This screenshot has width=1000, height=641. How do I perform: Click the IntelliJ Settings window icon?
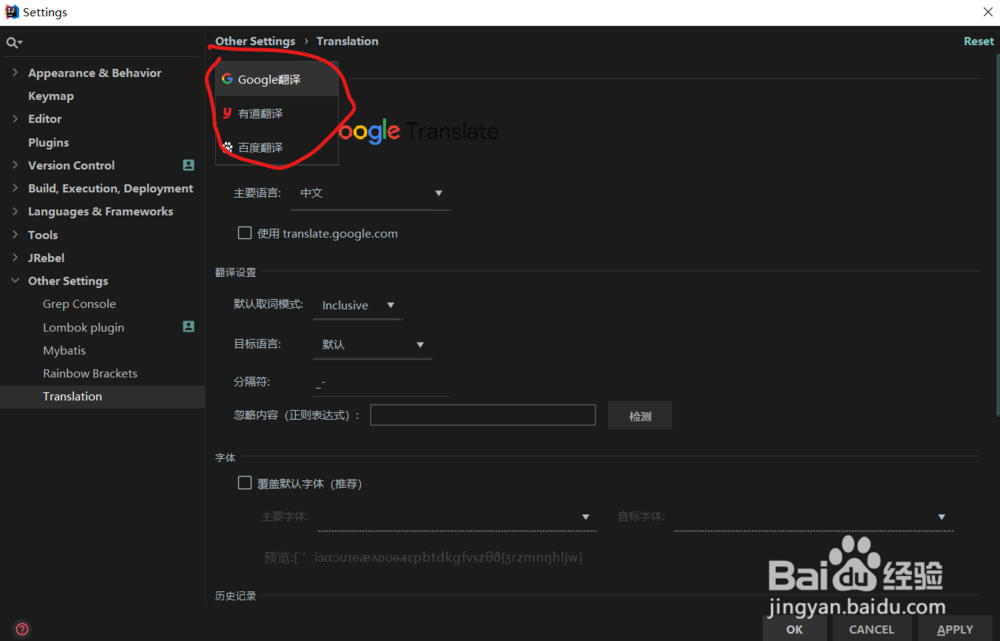pos(11,11)
